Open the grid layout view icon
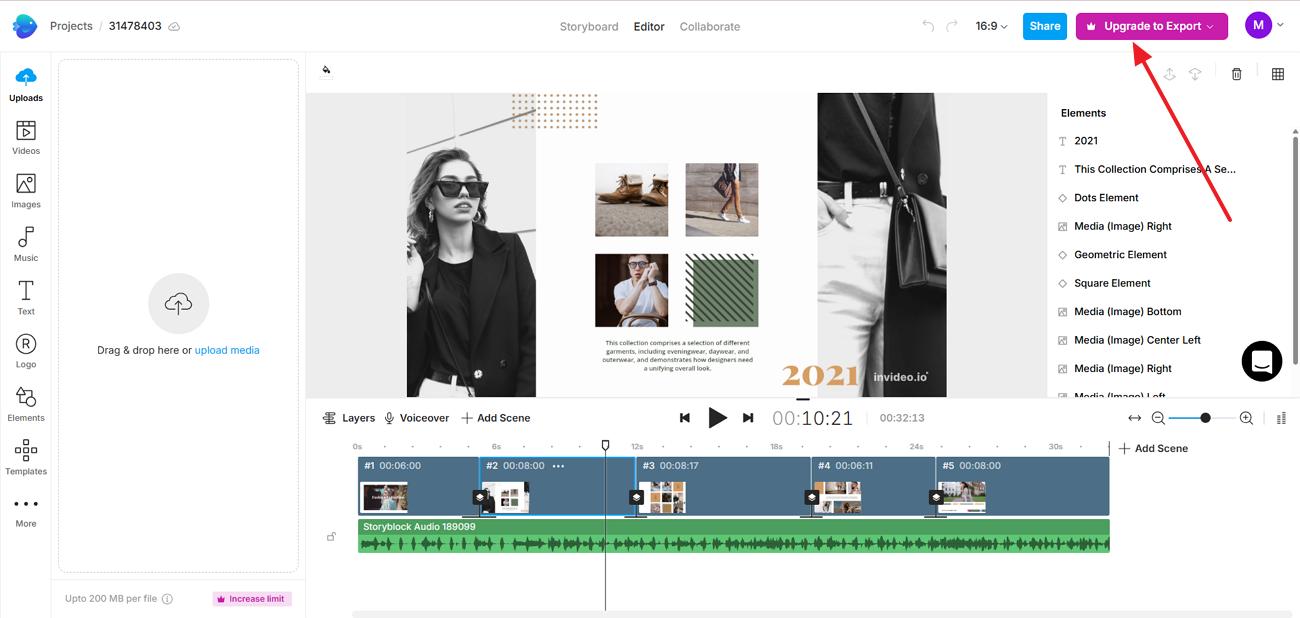1300x618 pixels. click(1277, 73)
